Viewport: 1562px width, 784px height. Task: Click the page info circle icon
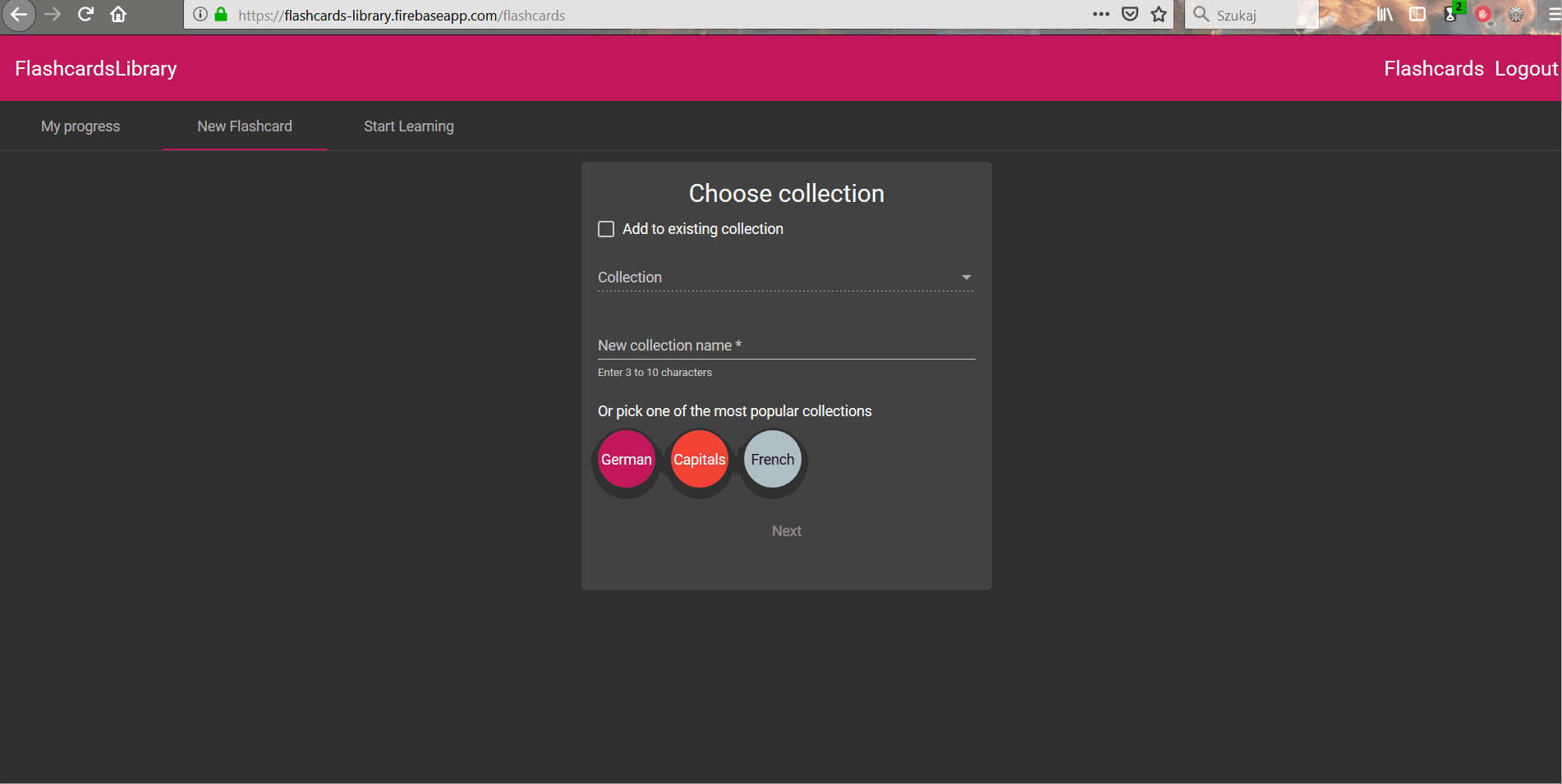[199, 14]
